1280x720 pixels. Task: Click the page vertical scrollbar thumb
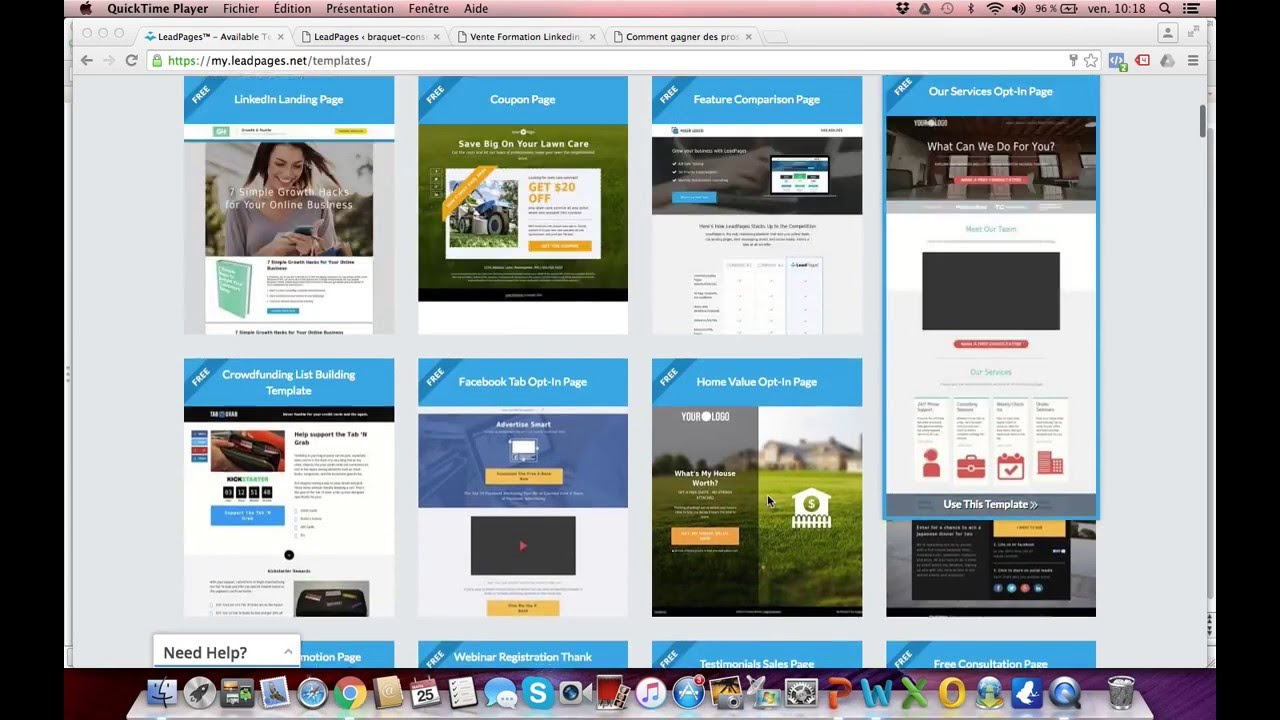click(x=1203, y=120)
